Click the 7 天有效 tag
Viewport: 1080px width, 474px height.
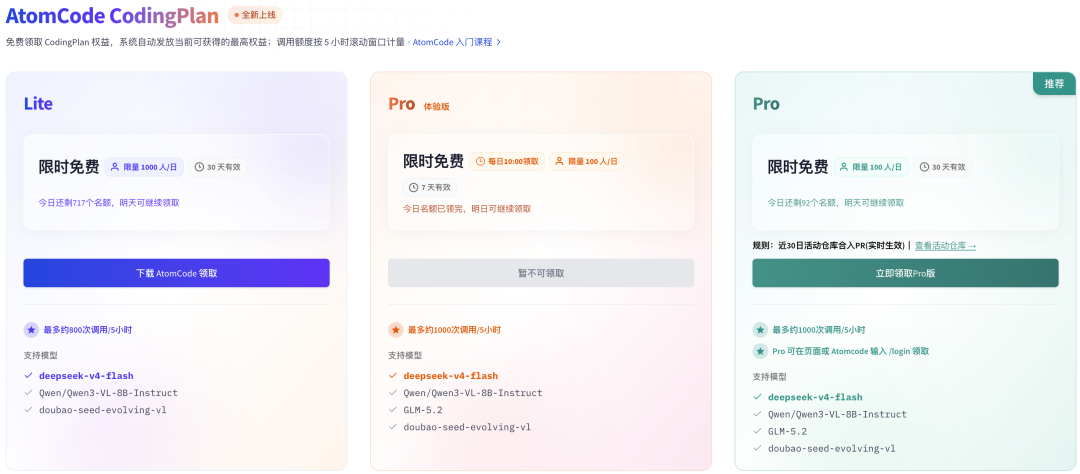click(x=430, y=187)
